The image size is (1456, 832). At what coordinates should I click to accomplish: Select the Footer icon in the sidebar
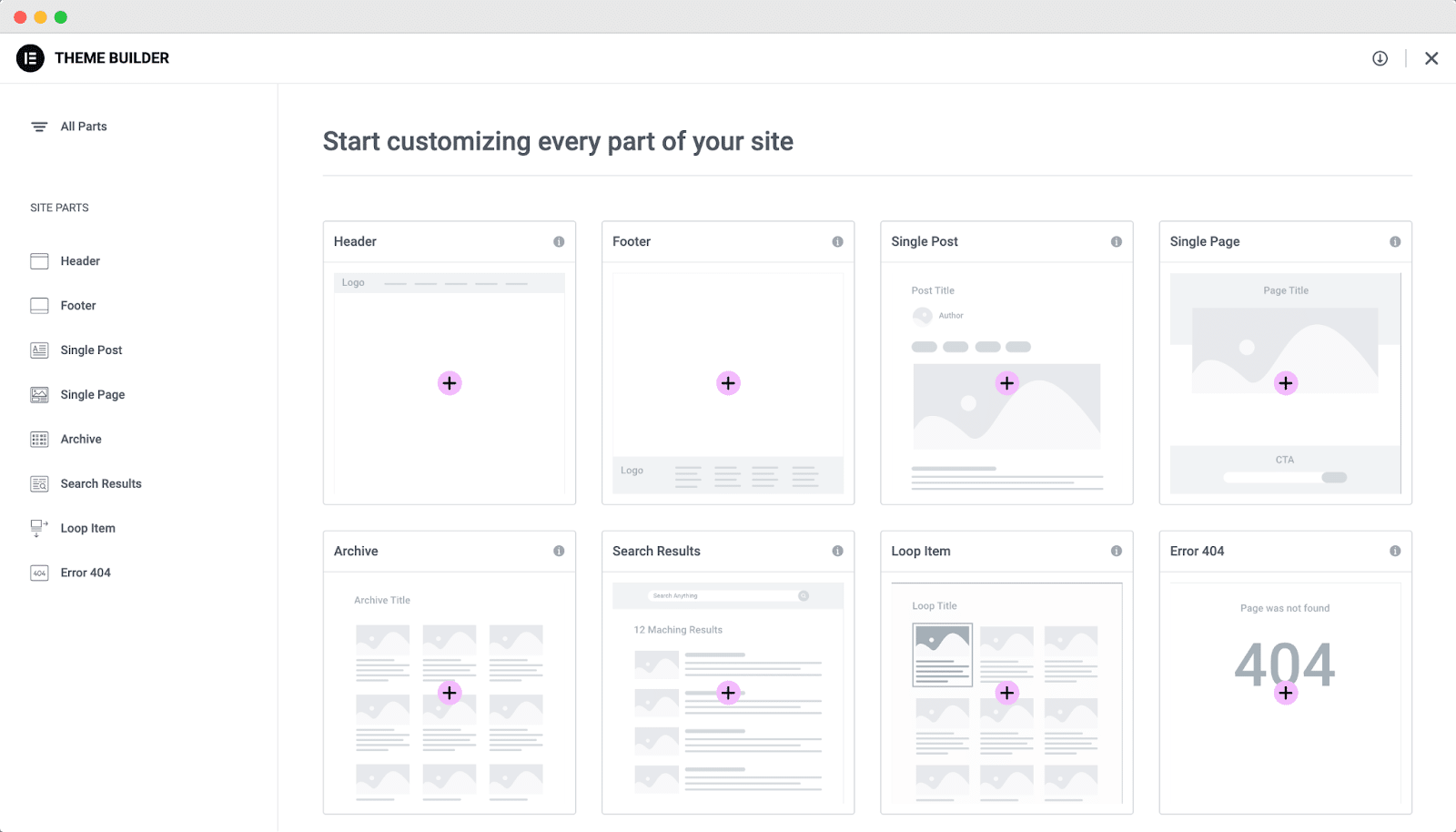coord(39,305)
